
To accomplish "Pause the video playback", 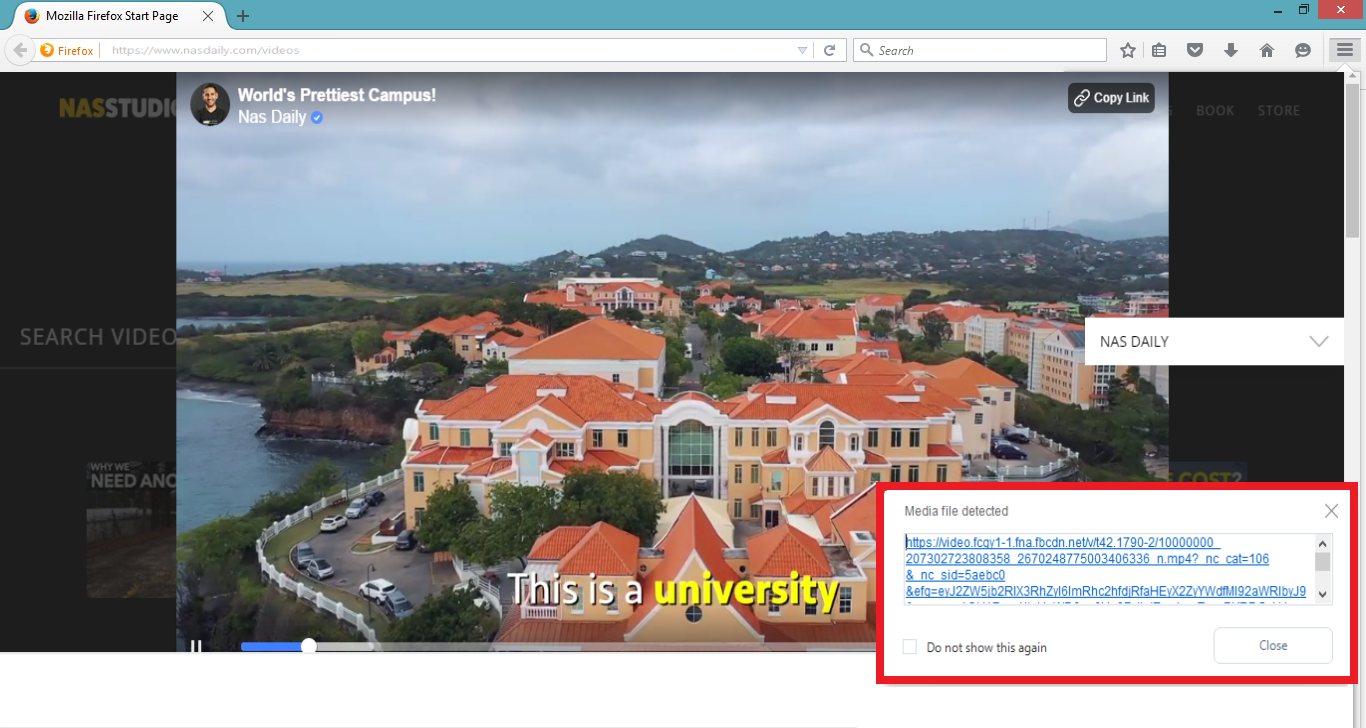I will (197, 646).
